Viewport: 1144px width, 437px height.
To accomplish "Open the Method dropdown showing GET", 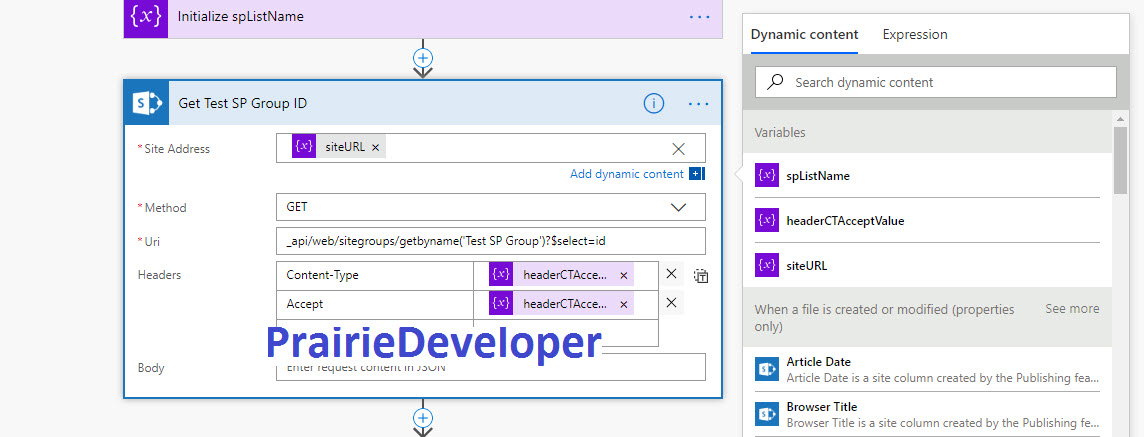I will [x=490, y=207].
